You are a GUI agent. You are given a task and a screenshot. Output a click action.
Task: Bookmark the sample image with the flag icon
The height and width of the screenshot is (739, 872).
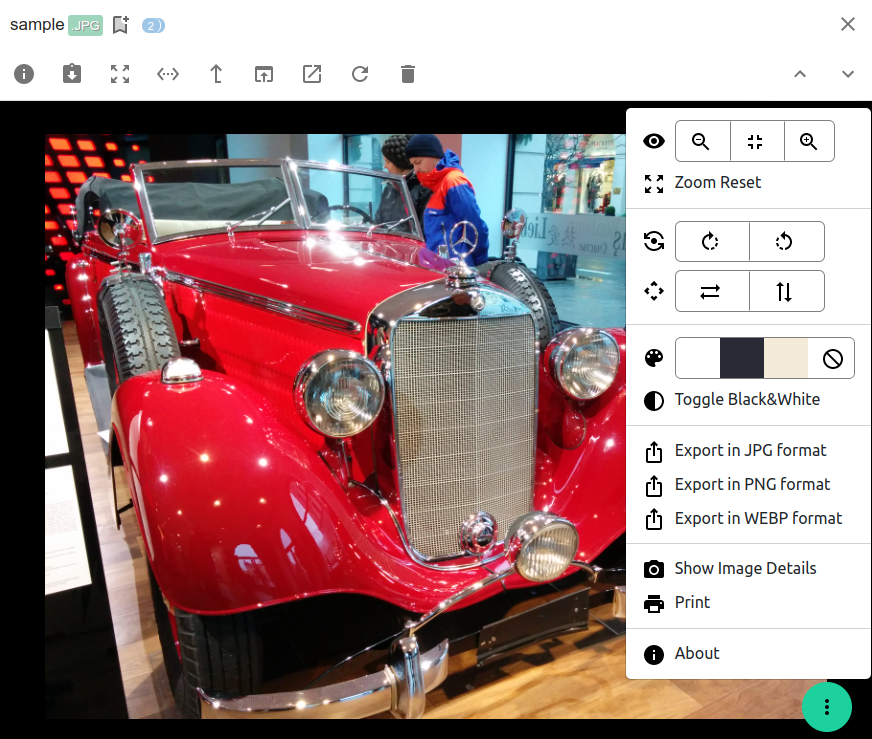pos(120,24)
